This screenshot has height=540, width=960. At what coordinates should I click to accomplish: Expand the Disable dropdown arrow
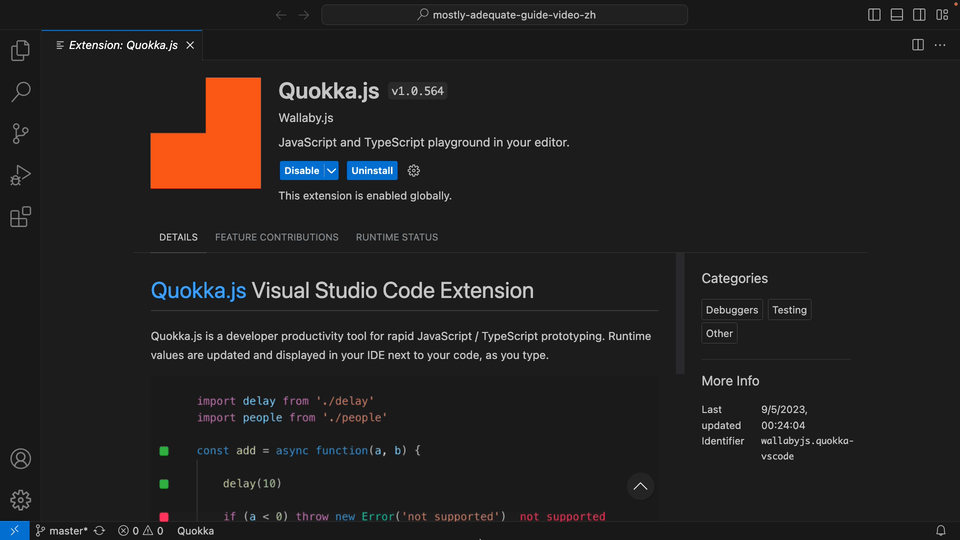pyautogui.click(x=331, y=171)
